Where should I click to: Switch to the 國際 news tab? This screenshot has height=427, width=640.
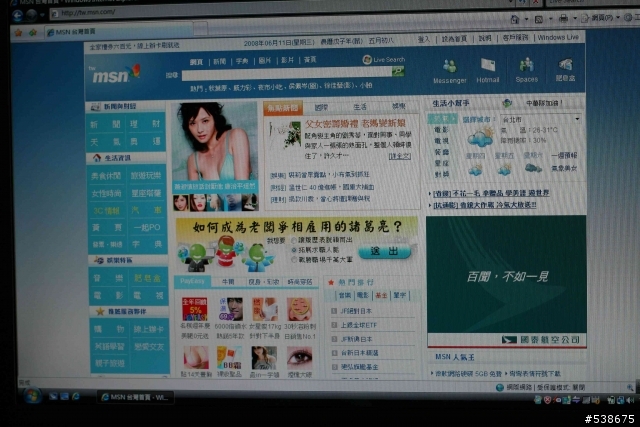click(322, 107)
